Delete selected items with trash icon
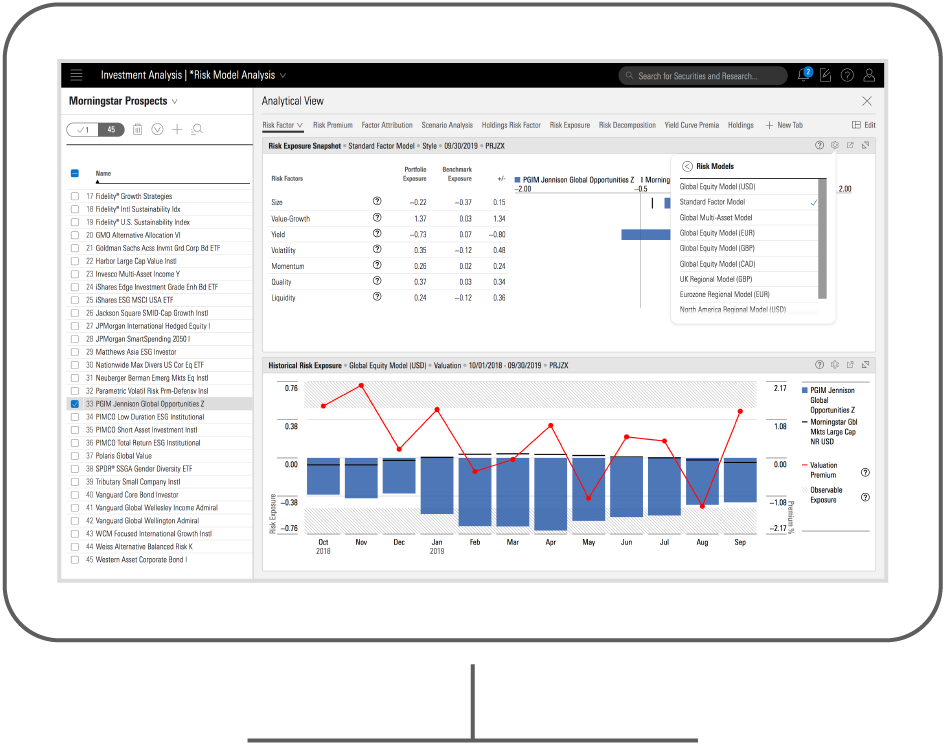Viewport: 945px width, 747px height. pos(138,129)
